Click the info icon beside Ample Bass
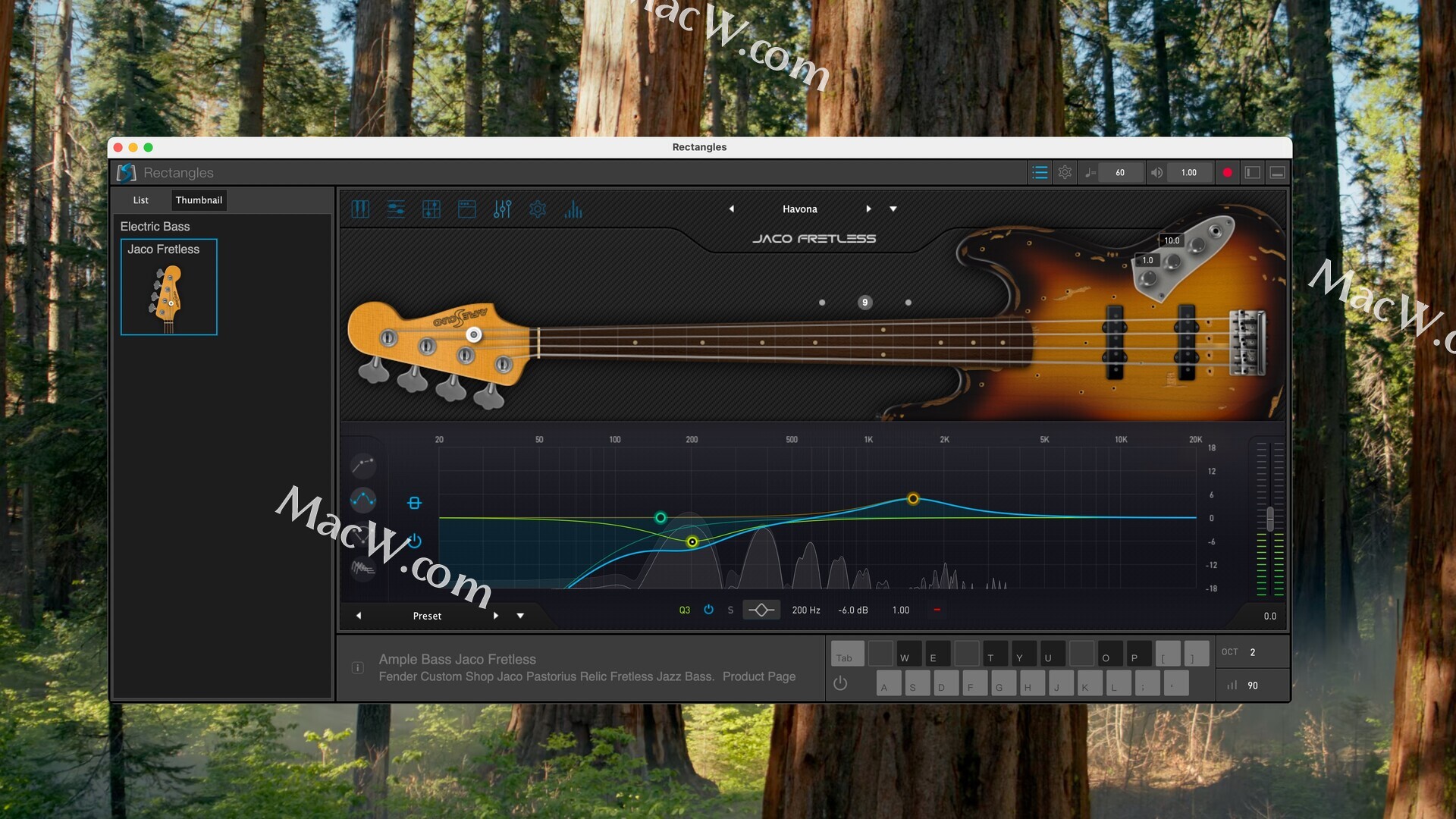 [358, 668]
